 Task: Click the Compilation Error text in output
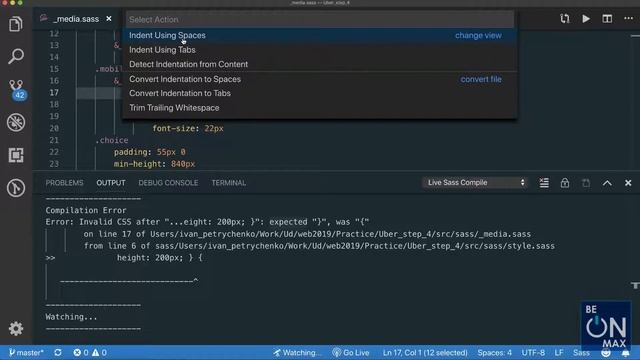point(86,210)
